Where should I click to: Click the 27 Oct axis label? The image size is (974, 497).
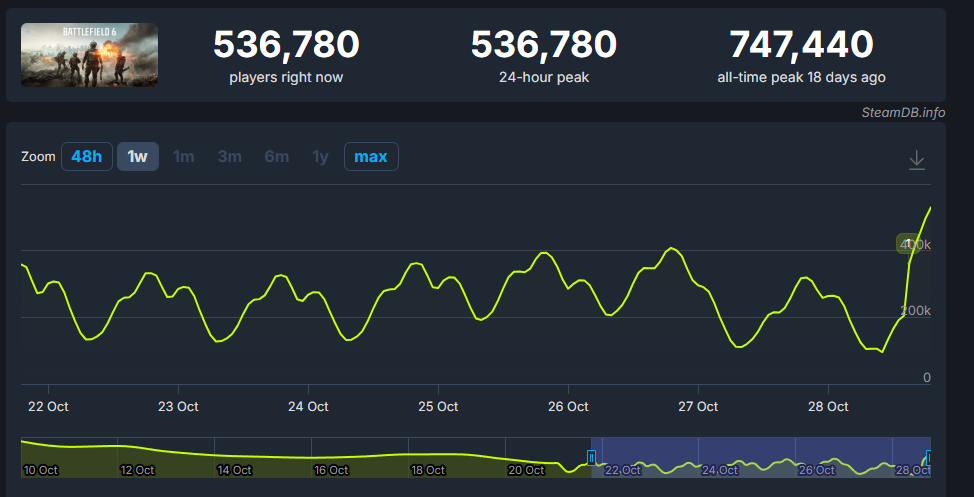click(698, 406)
